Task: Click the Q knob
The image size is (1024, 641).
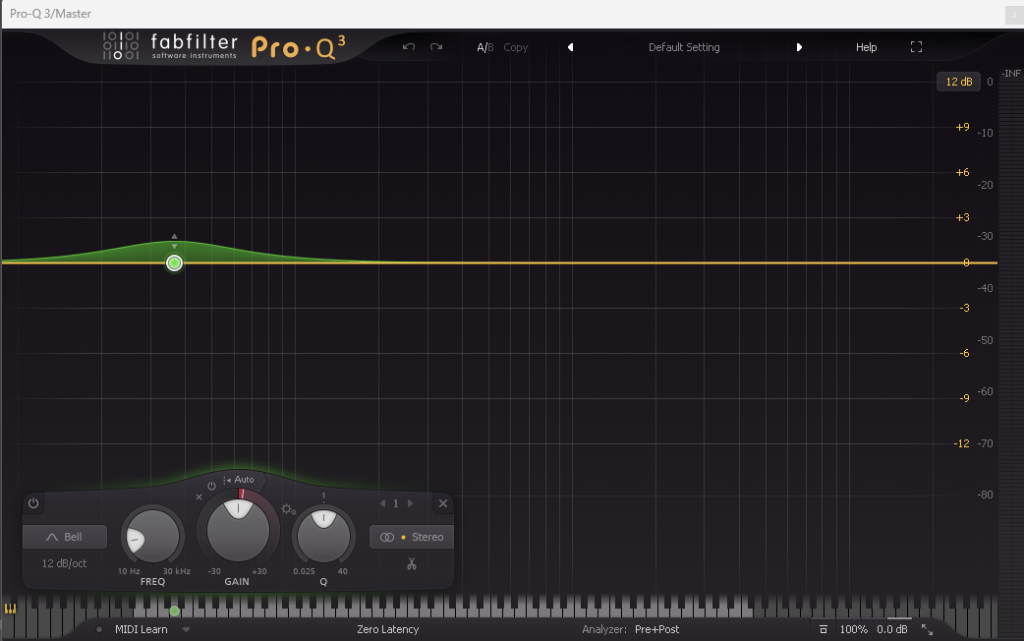Action: coord(323,537)
